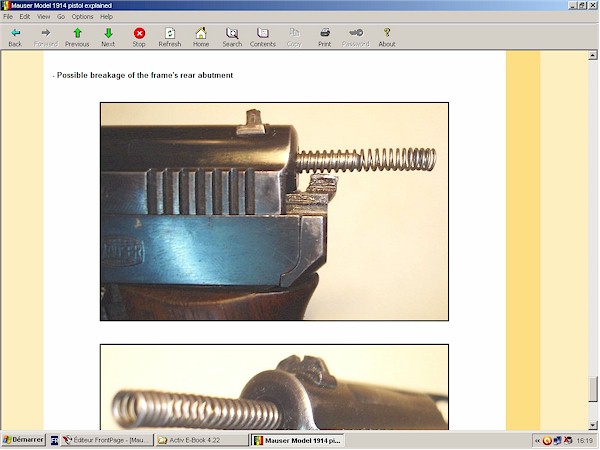Open the Options menu
600x450 pixels.
click(x=82, y=16)
